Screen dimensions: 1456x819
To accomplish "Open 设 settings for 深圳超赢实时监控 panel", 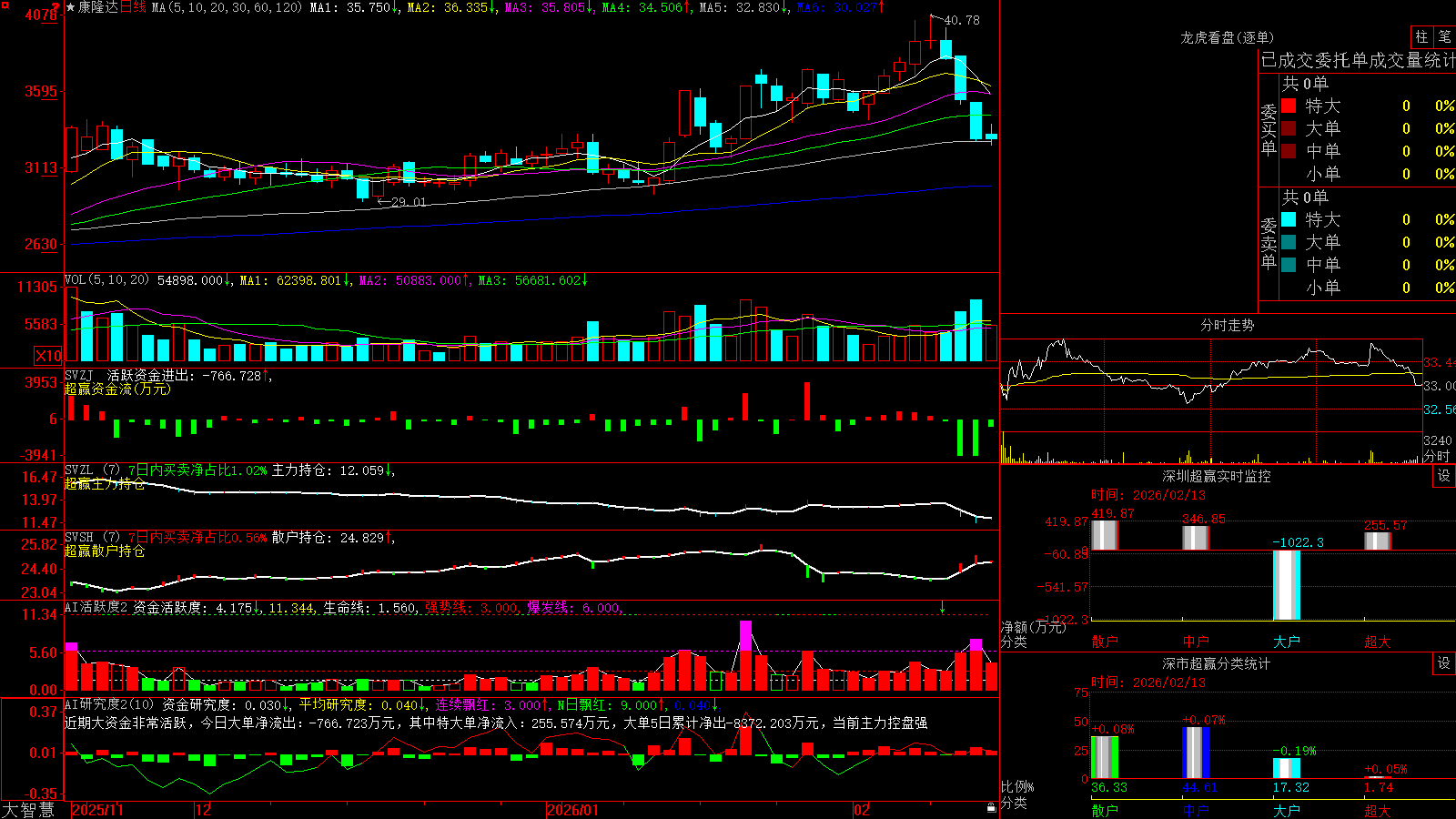I will tap(1444, 476).
